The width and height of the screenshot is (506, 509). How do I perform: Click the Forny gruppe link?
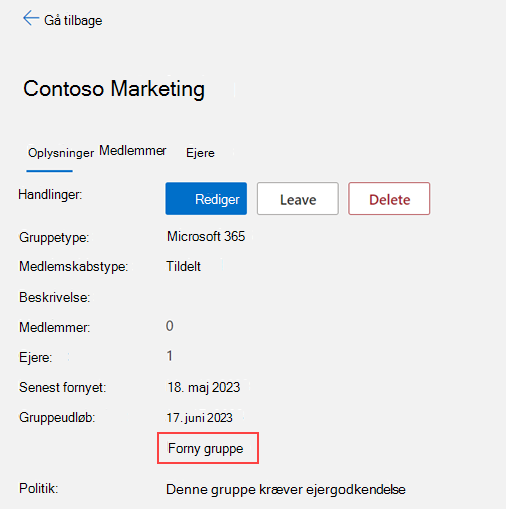tap(206, 448)
